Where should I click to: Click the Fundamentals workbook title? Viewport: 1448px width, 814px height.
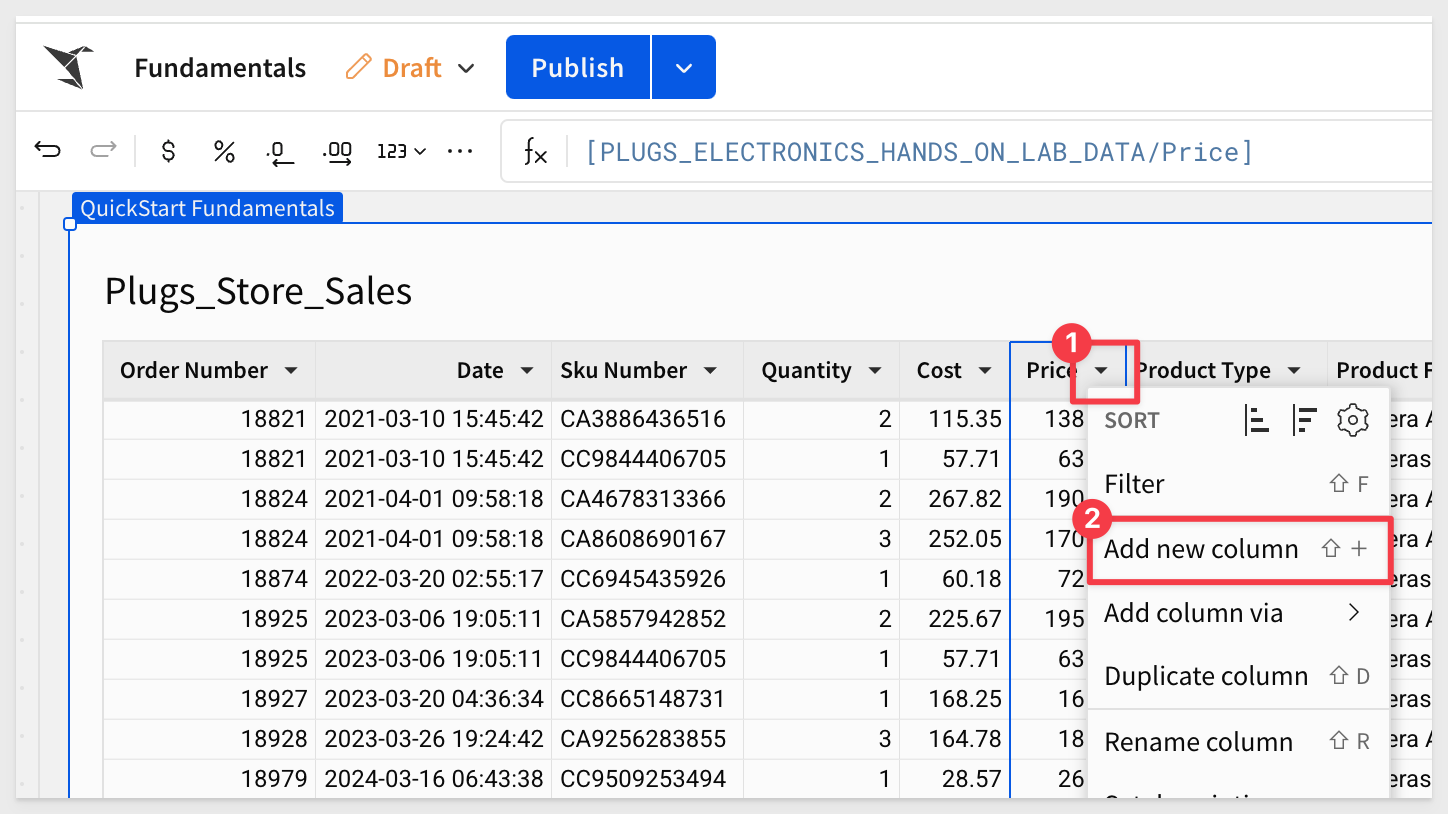tap(220, 68)
